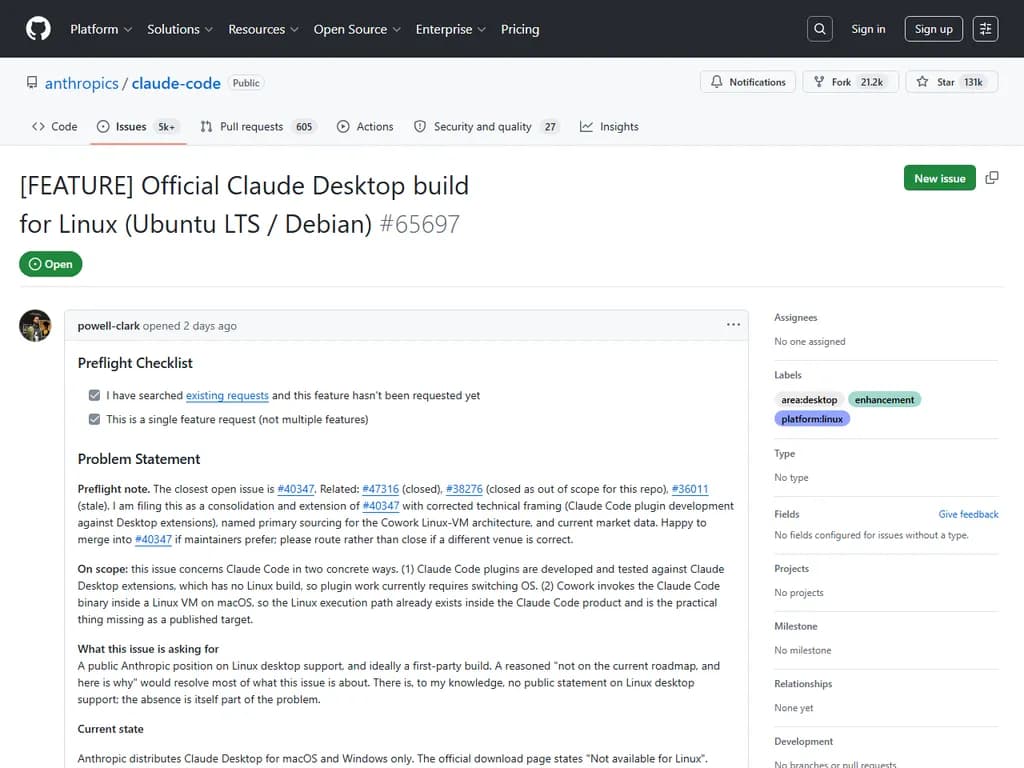Screen dimensions: 1024x768
Task: Click the 'No one assigned' text
Action: pos(810,341)
